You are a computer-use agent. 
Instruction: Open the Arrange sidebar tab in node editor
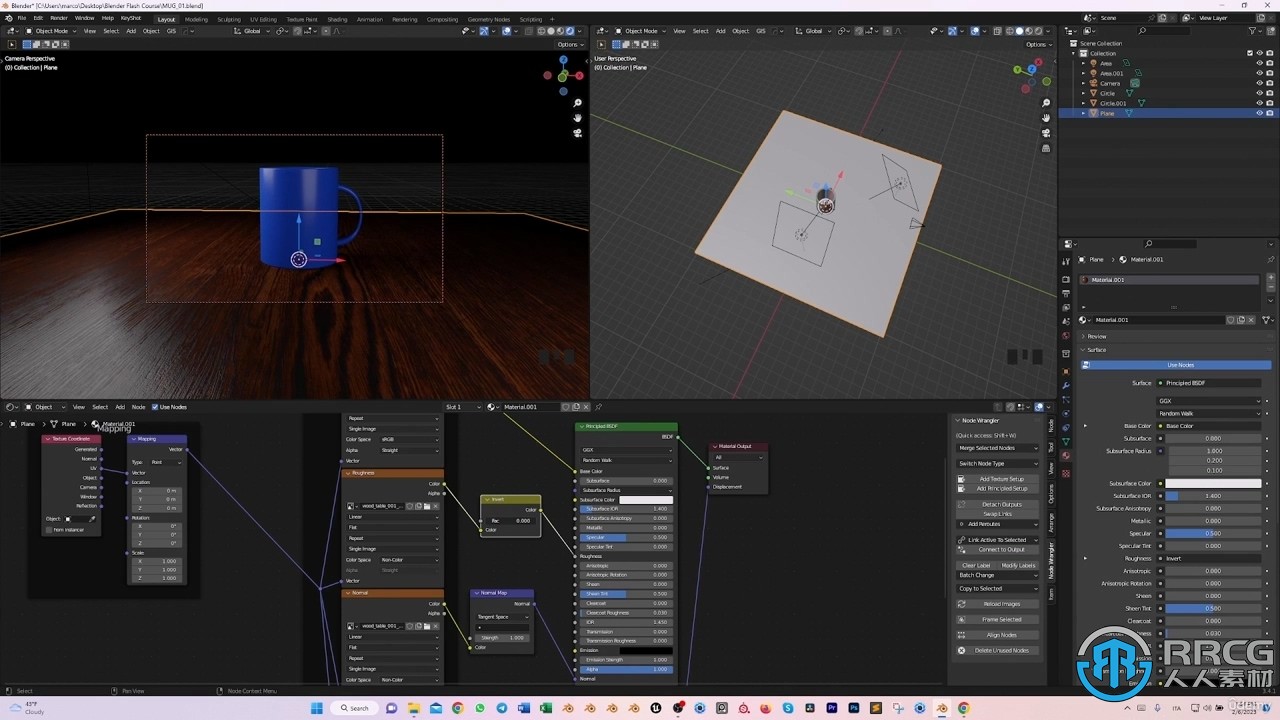tap(1051, 523)
